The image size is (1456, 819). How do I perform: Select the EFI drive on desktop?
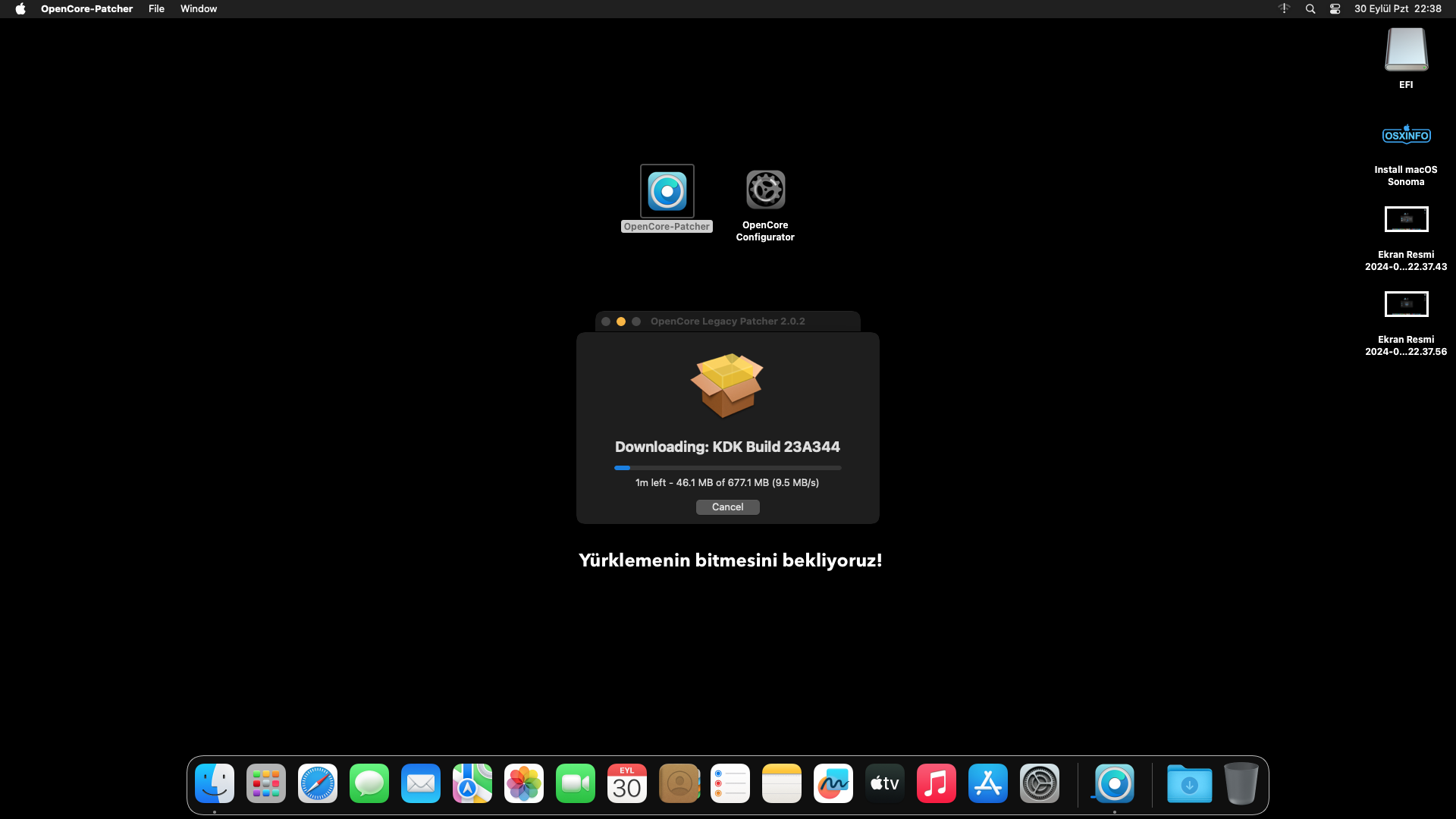(1406, 50)
